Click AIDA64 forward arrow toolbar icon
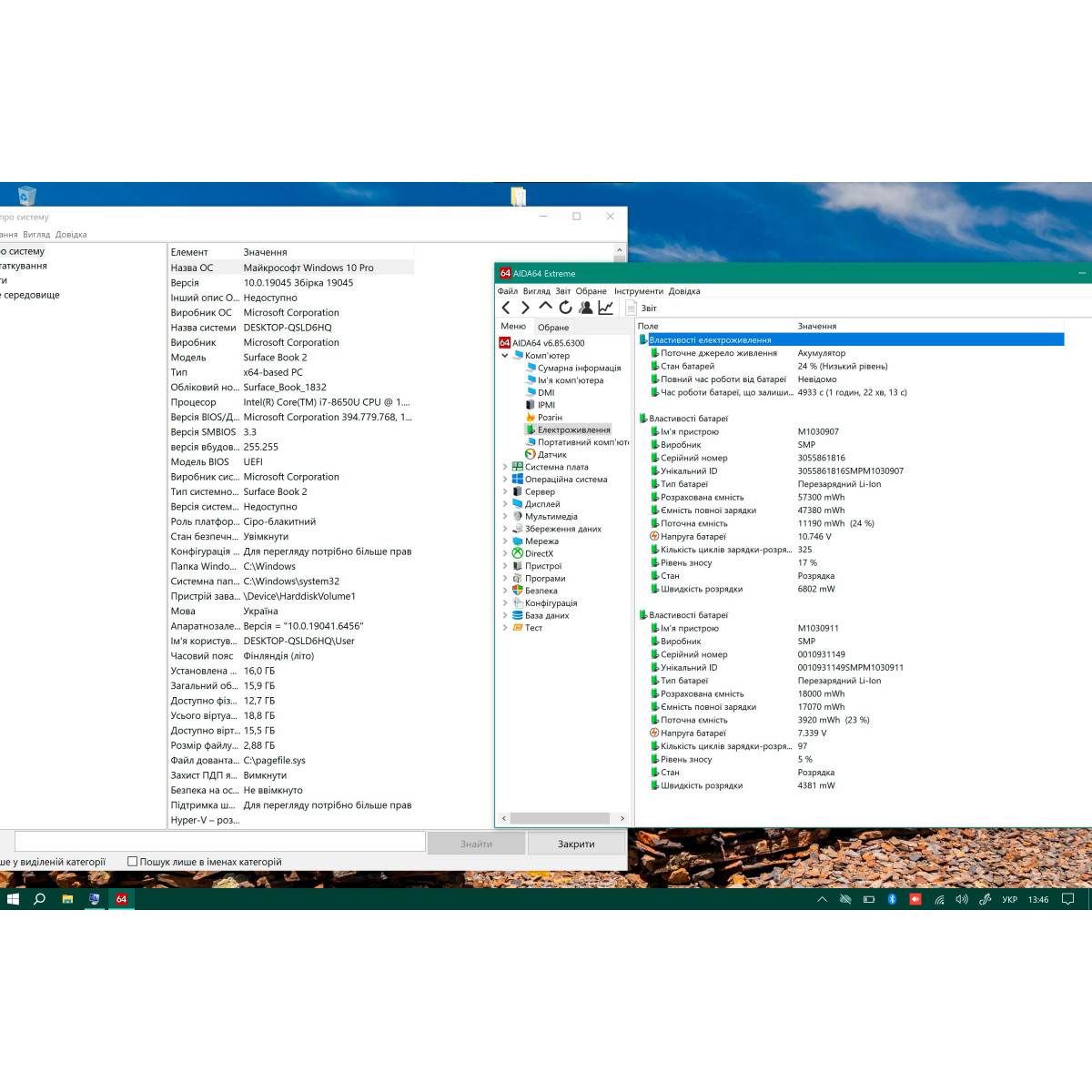1092x1092 pixels. (525, 308)
